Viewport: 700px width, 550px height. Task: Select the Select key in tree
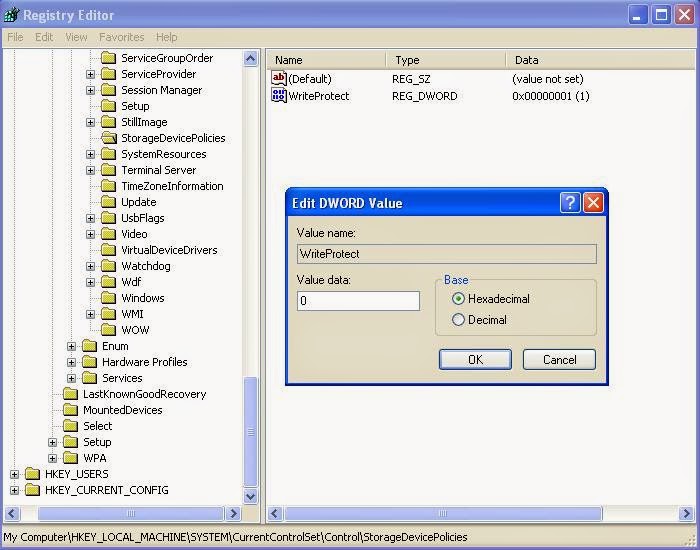pyautogui.click(x=98, y=426)
